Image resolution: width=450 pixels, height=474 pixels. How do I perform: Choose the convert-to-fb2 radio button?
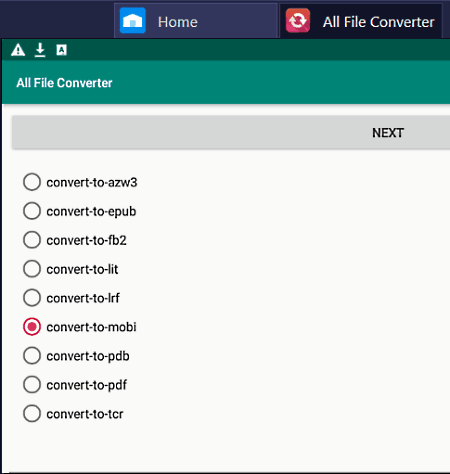click(32, 240)
